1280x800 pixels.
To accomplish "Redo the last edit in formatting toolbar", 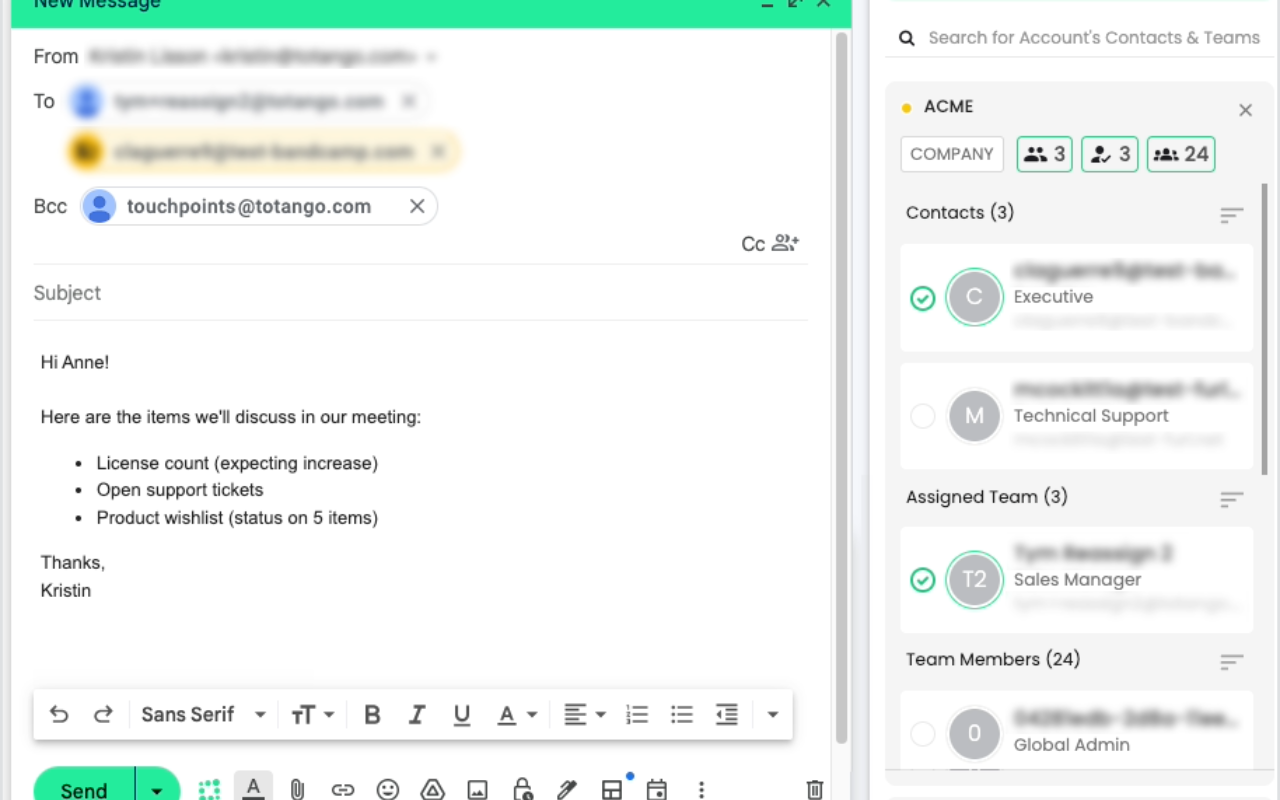I will 103,714.
